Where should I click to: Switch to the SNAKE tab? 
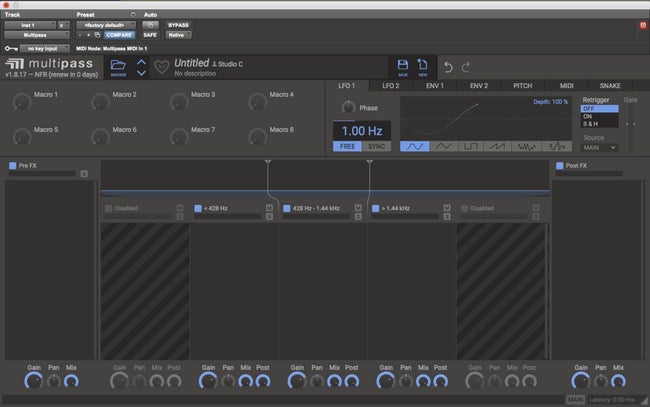point(610,86)
